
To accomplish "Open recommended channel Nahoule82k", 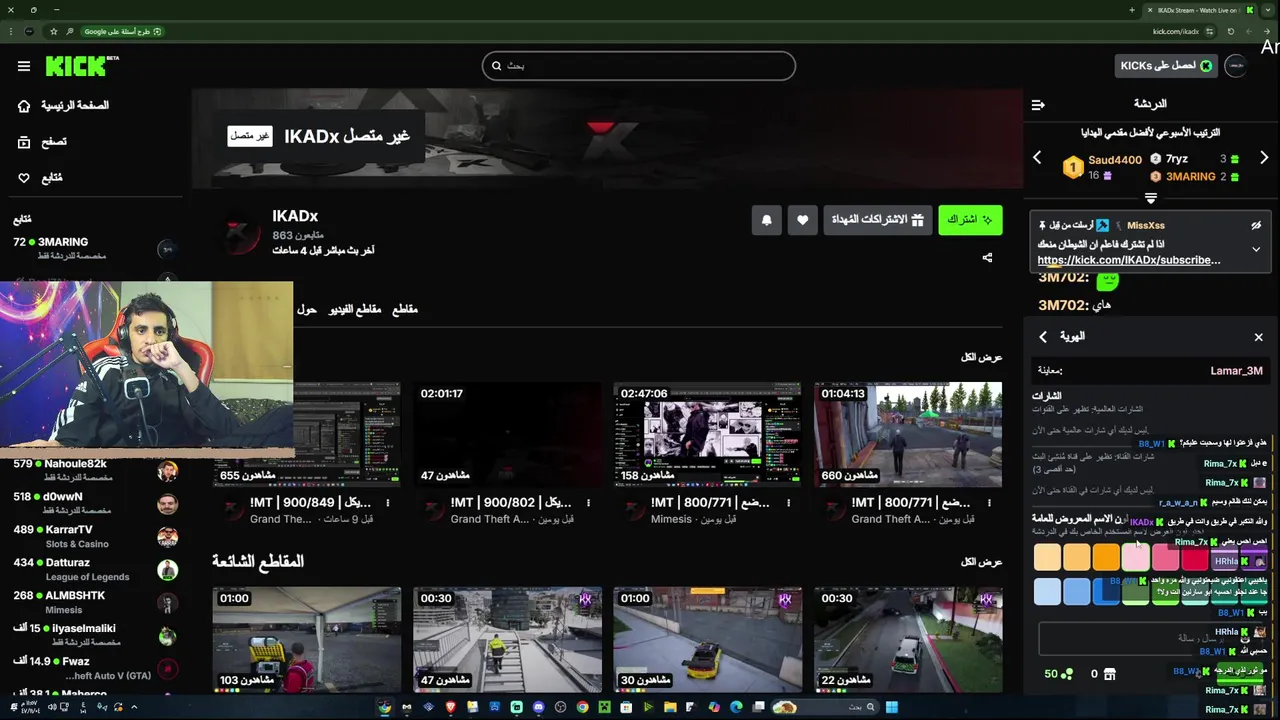I will tap(95, 471).
